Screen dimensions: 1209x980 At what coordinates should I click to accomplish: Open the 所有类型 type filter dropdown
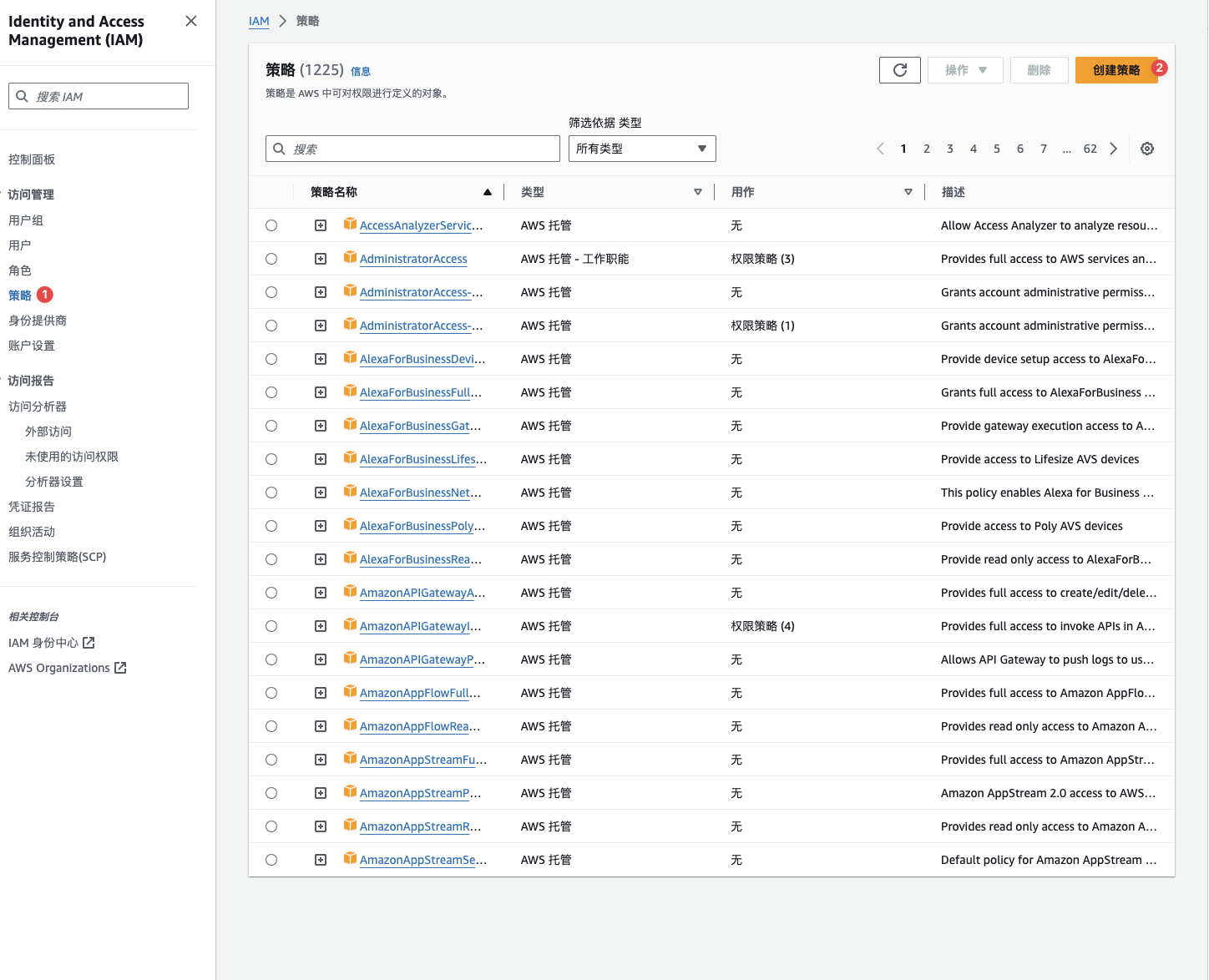click(x=642, y=149)
